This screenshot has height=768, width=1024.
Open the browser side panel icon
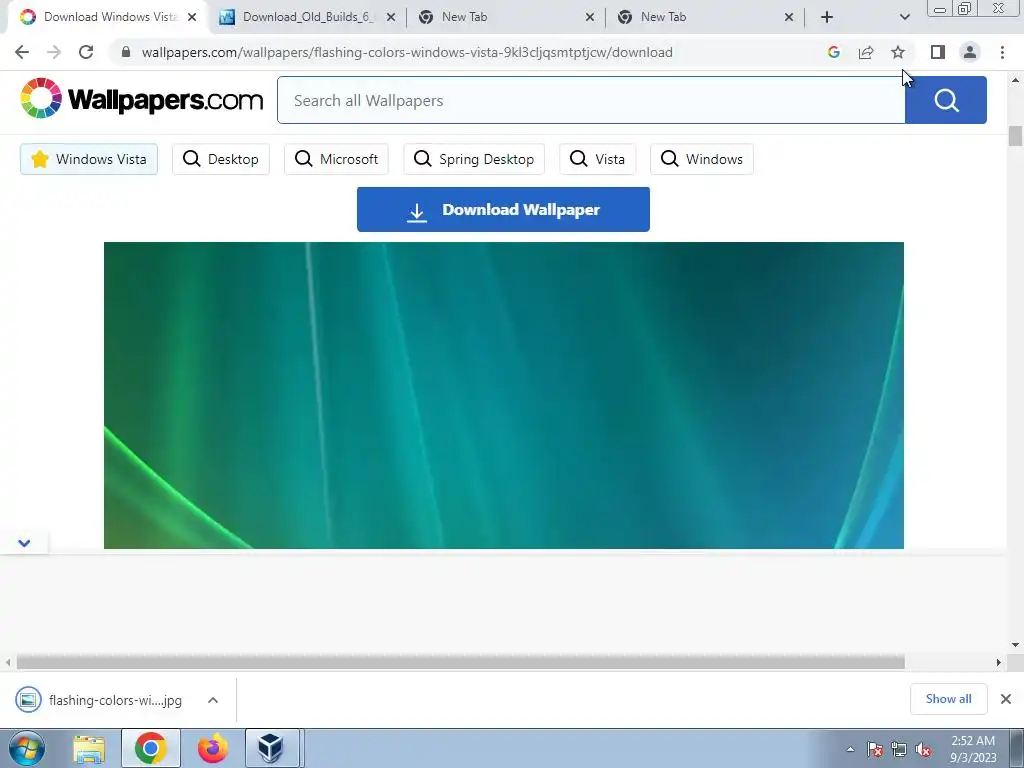(x=938, y=52)
